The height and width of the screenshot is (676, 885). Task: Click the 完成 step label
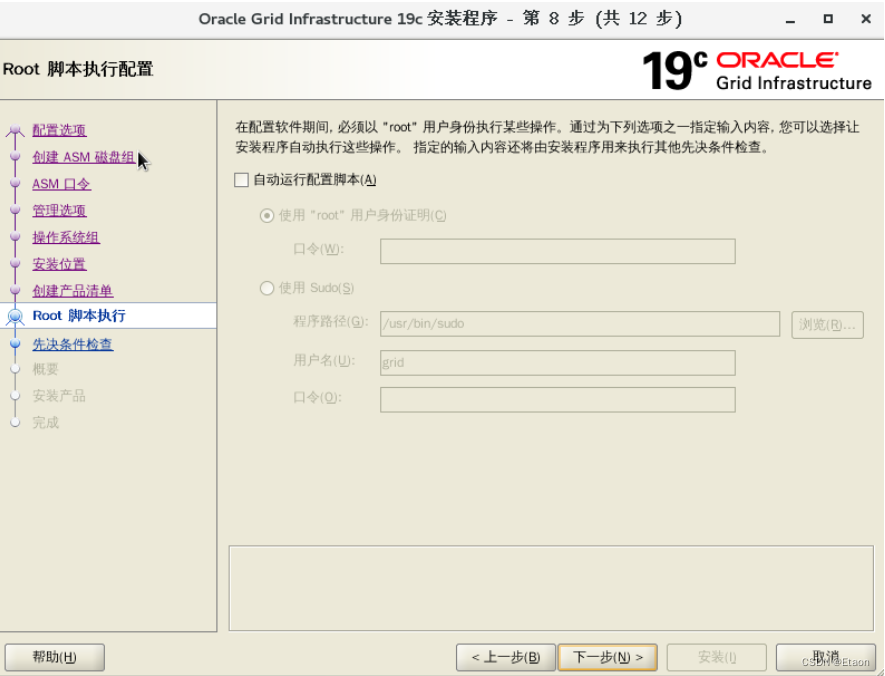[x=46, y=423]
